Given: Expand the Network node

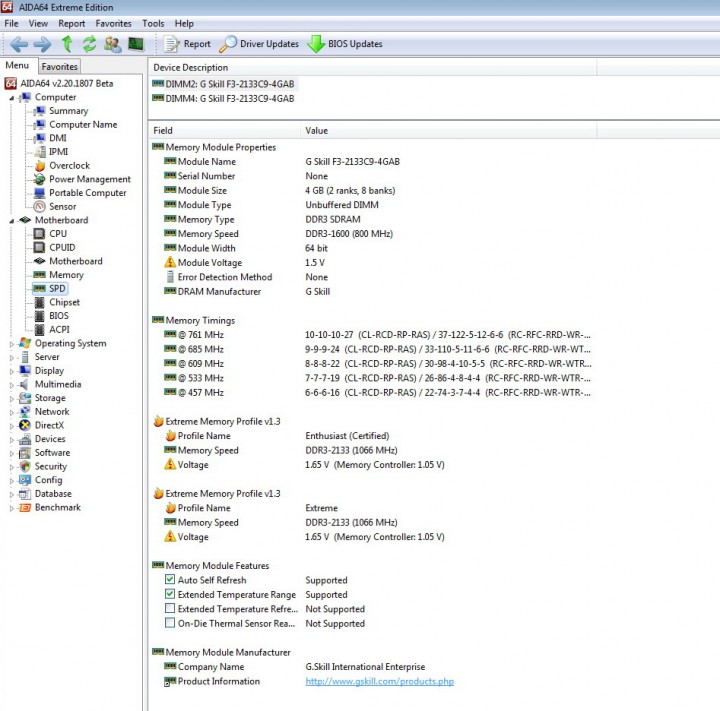Looking at the screenshot, I should click(x=12, y=412).
